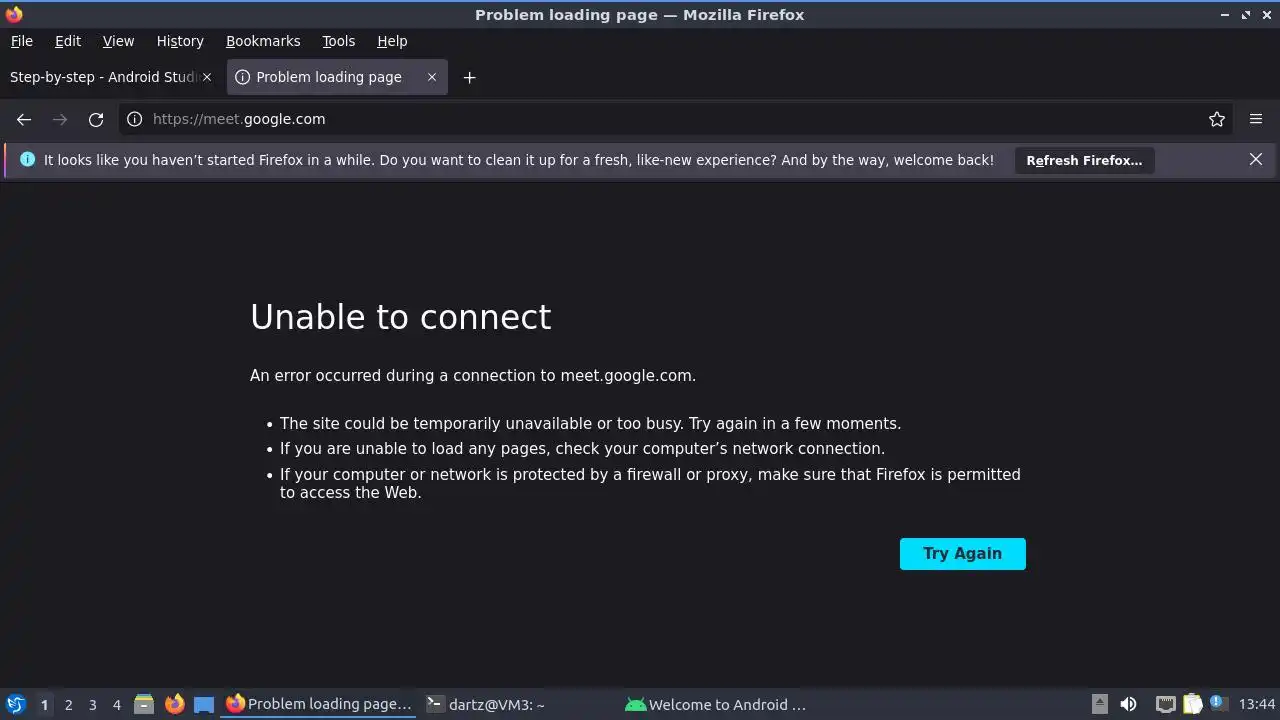Click the info icon in the notification bar
The height and width of the screenshot is (720, 1280).
point(27,160)
